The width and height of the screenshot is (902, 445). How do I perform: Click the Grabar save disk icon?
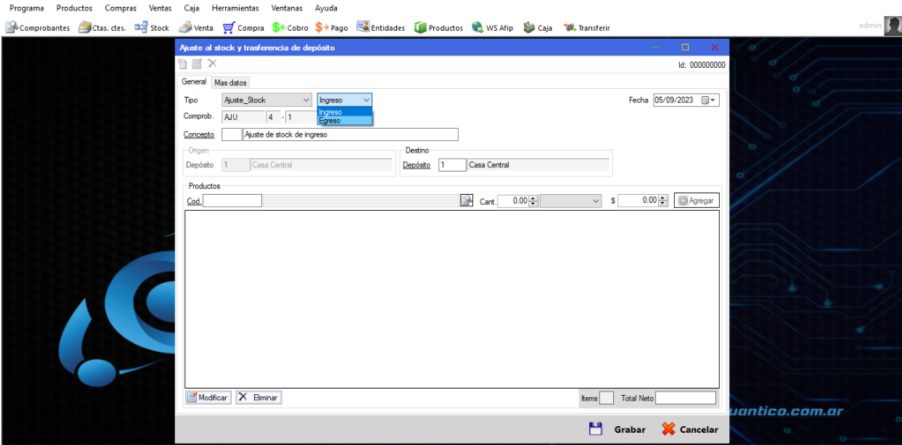tap(595, 429)
